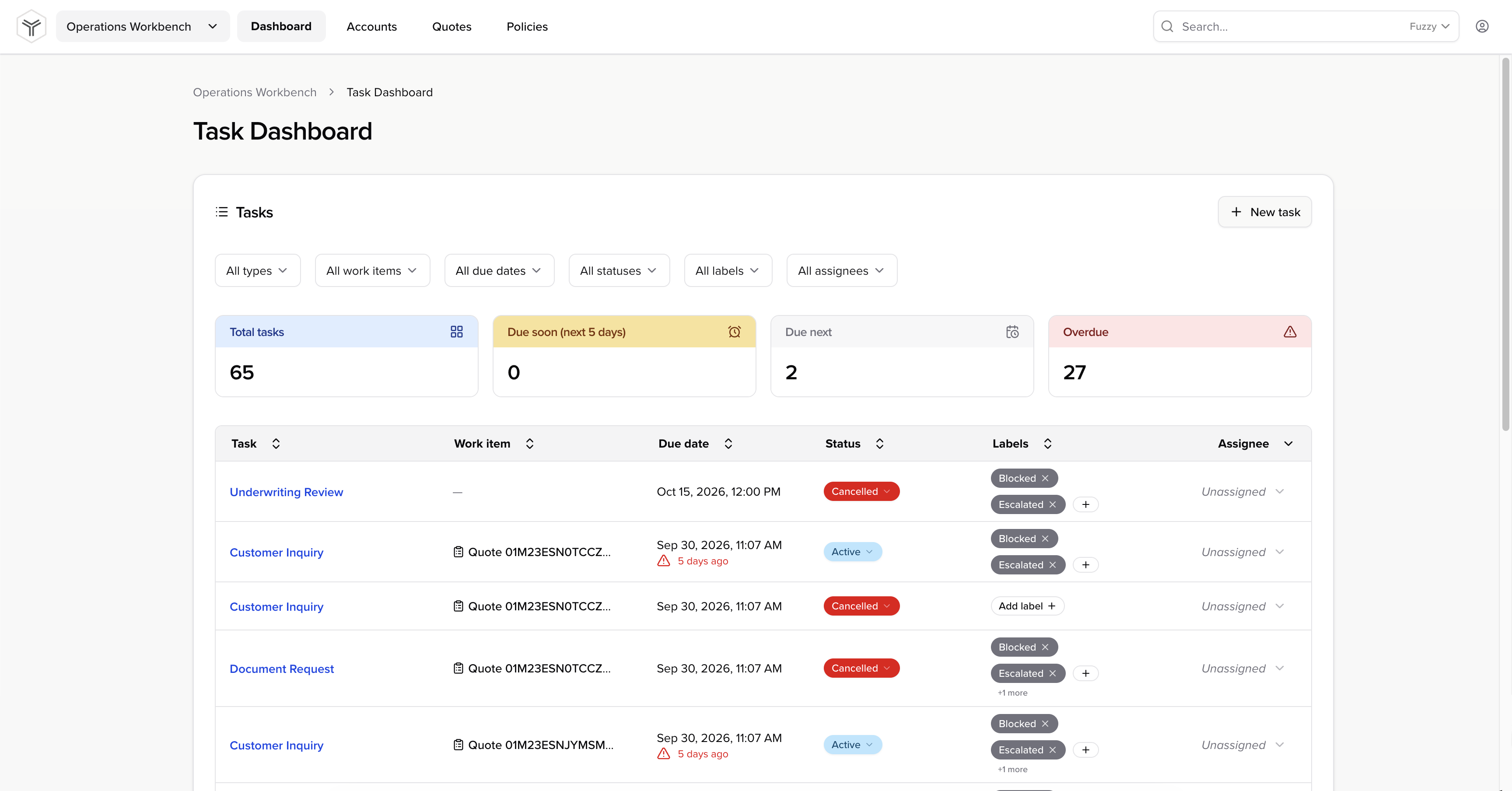
Task: Change Cancelled status of Underwriting Review
Action: (x=861, y=492)
